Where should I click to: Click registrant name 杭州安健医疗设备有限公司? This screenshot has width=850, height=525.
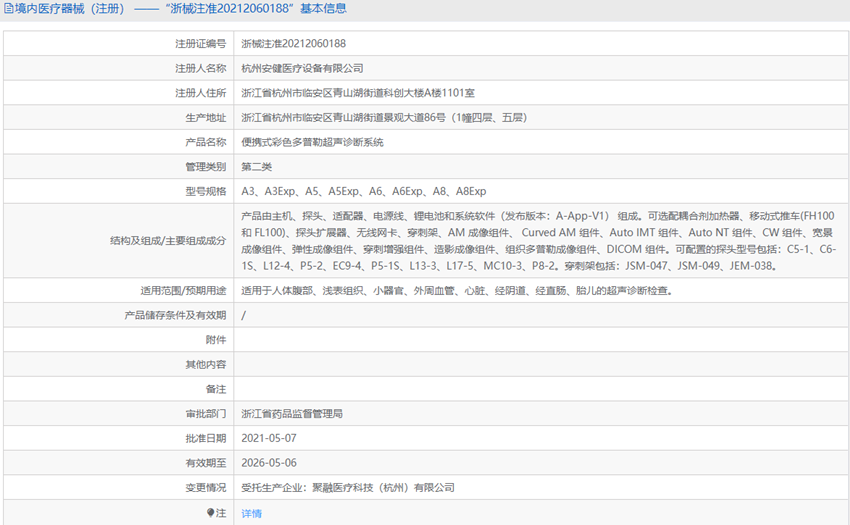(x=302, y=68)
